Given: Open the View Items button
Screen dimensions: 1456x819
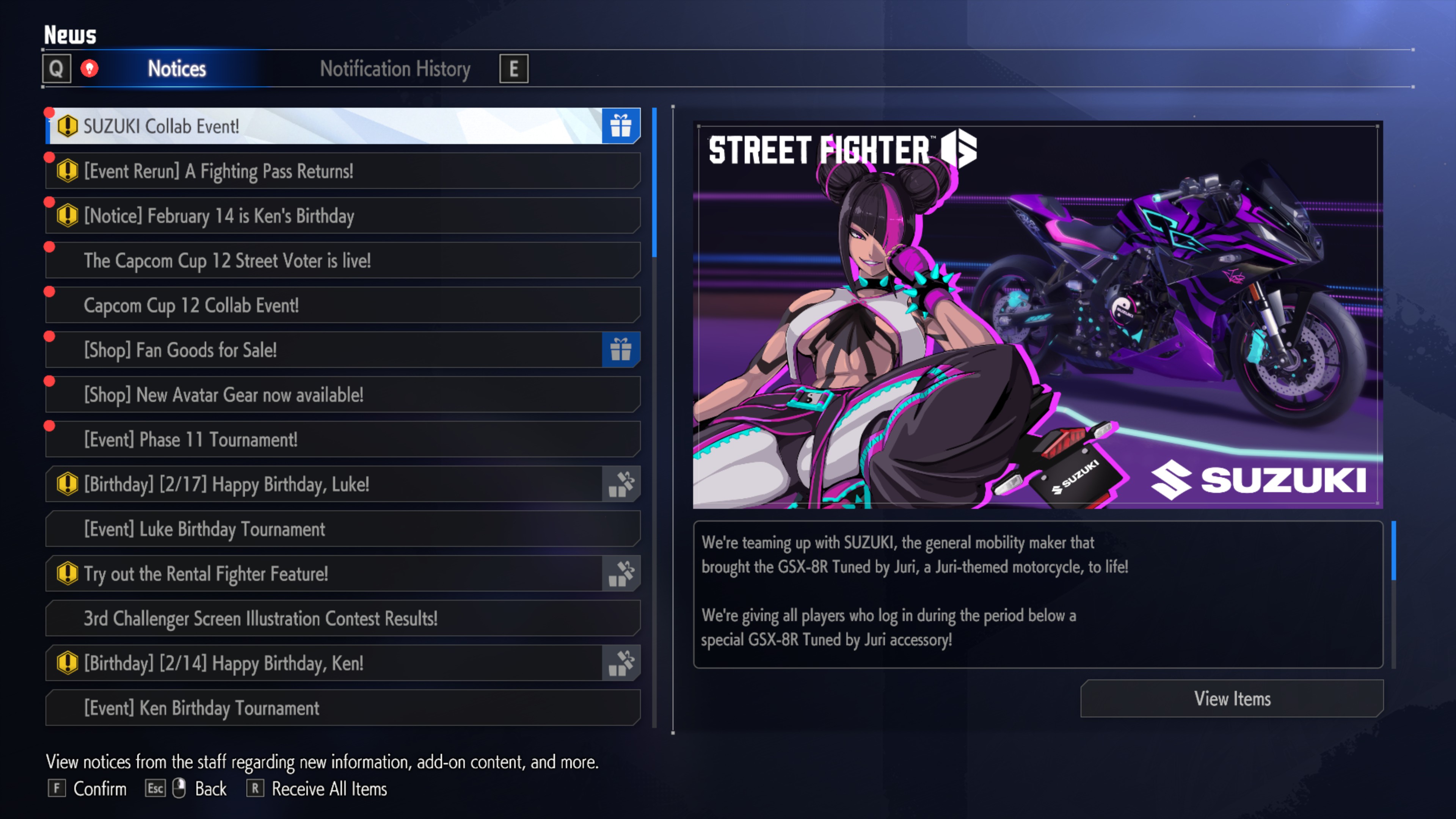Looking at the screenshot, I should (1232, 698).
